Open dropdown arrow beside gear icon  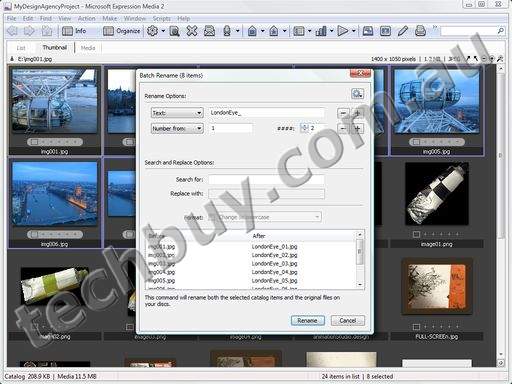pos(163,31)
